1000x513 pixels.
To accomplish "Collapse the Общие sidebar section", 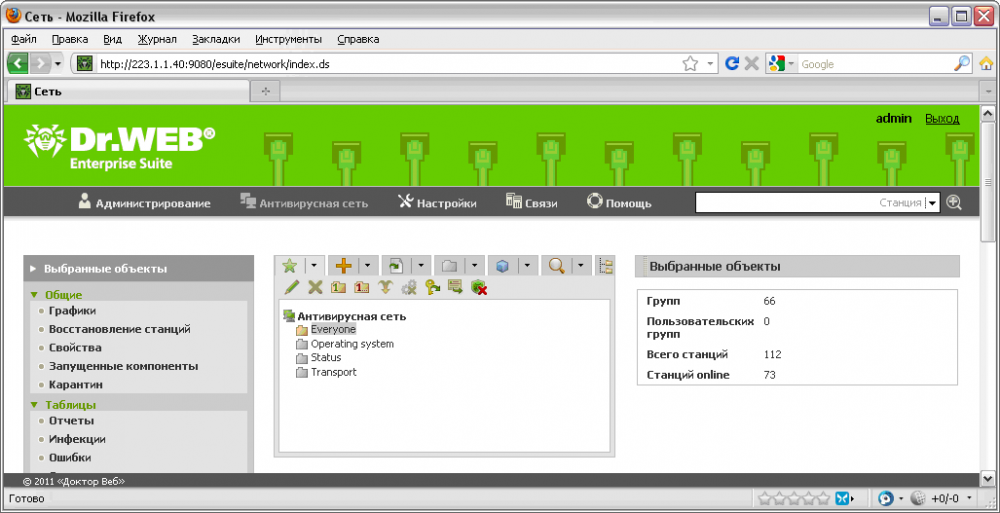I will click(34, 295).
